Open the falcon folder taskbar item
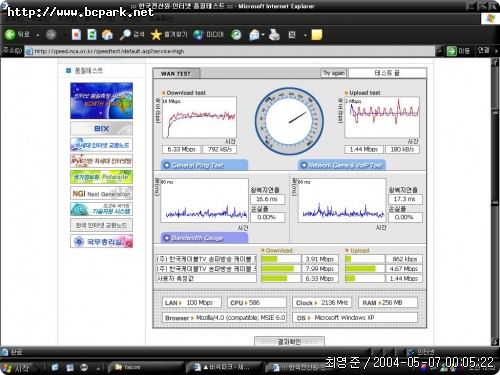500x375 pixels. coord(144,367)
